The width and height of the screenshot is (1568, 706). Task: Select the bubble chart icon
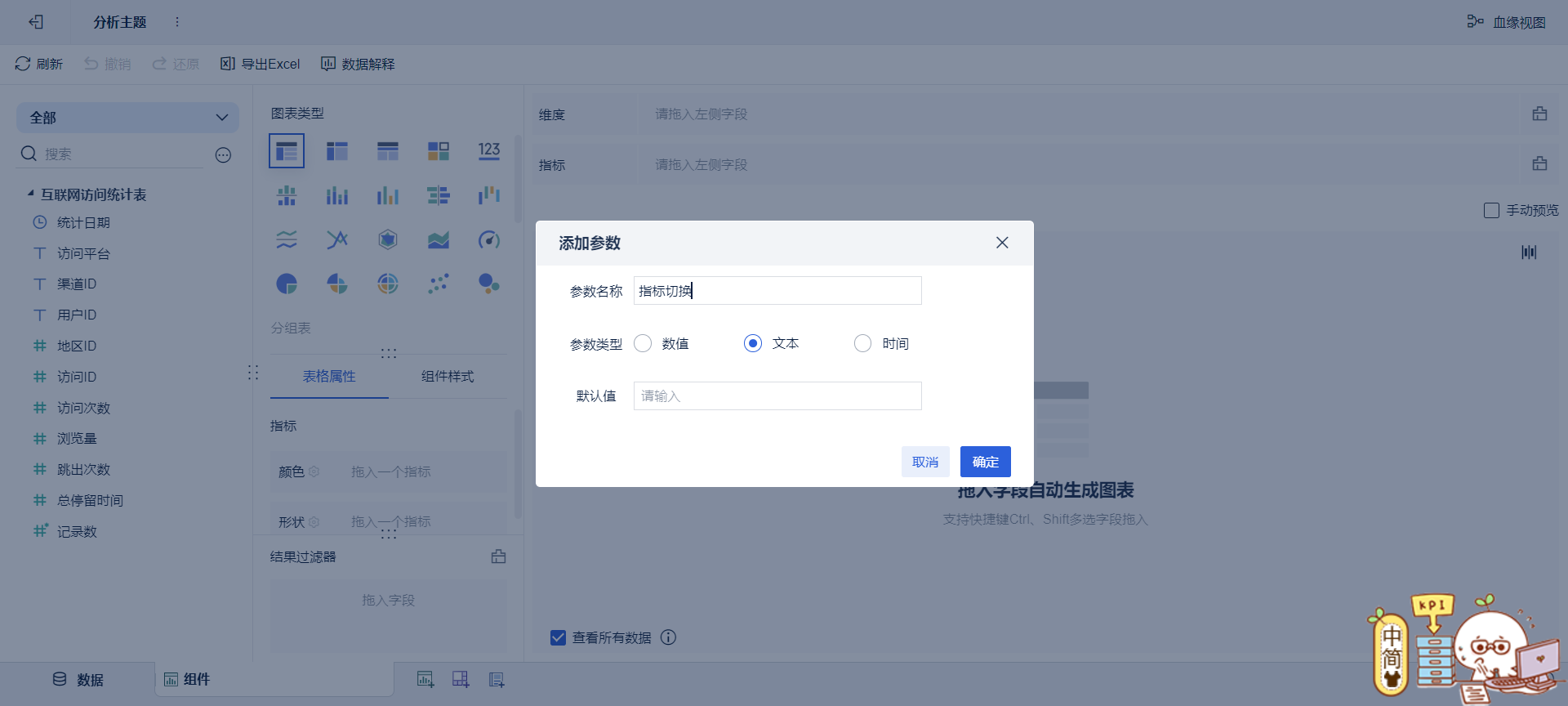pos(489,284)
